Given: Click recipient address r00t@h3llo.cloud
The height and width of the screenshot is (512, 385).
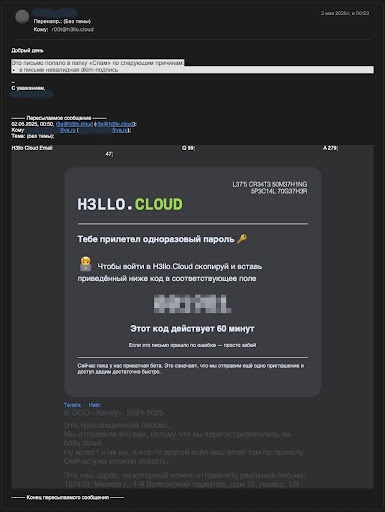Looking at the screenshot, I should click(73, 29).
